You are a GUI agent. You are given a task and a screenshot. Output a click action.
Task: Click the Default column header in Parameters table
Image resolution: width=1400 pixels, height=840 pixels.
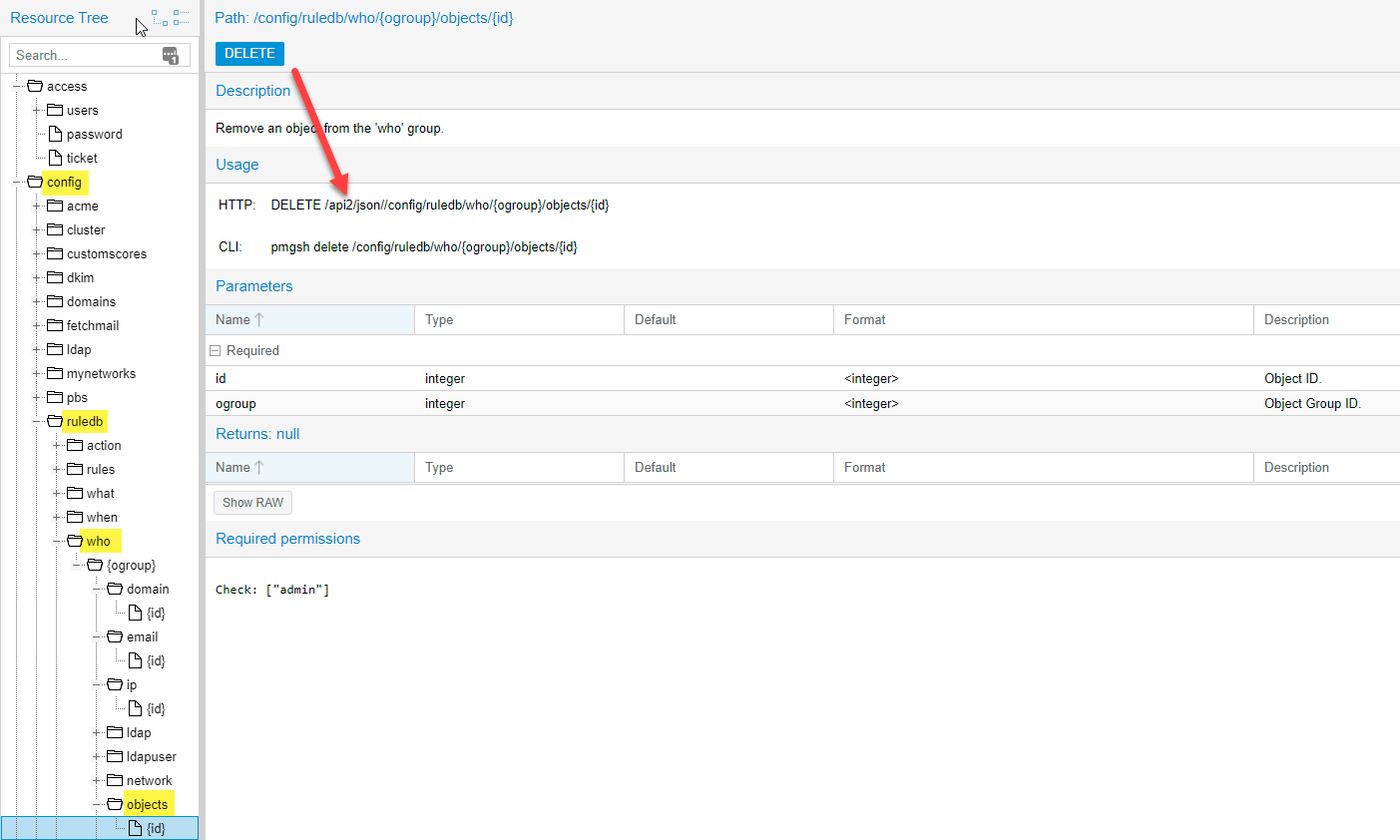point(728,319)
